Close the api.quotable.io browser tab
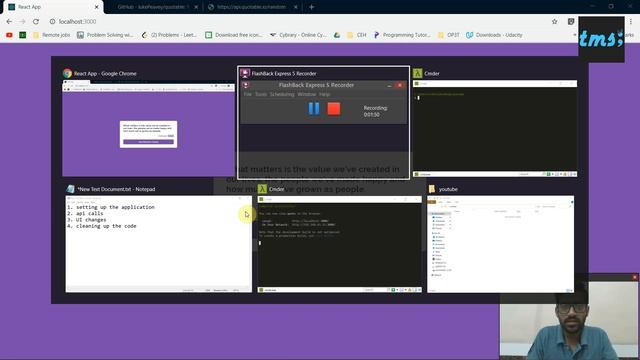Viewport: 640px width, 360px height. [296, 7]
